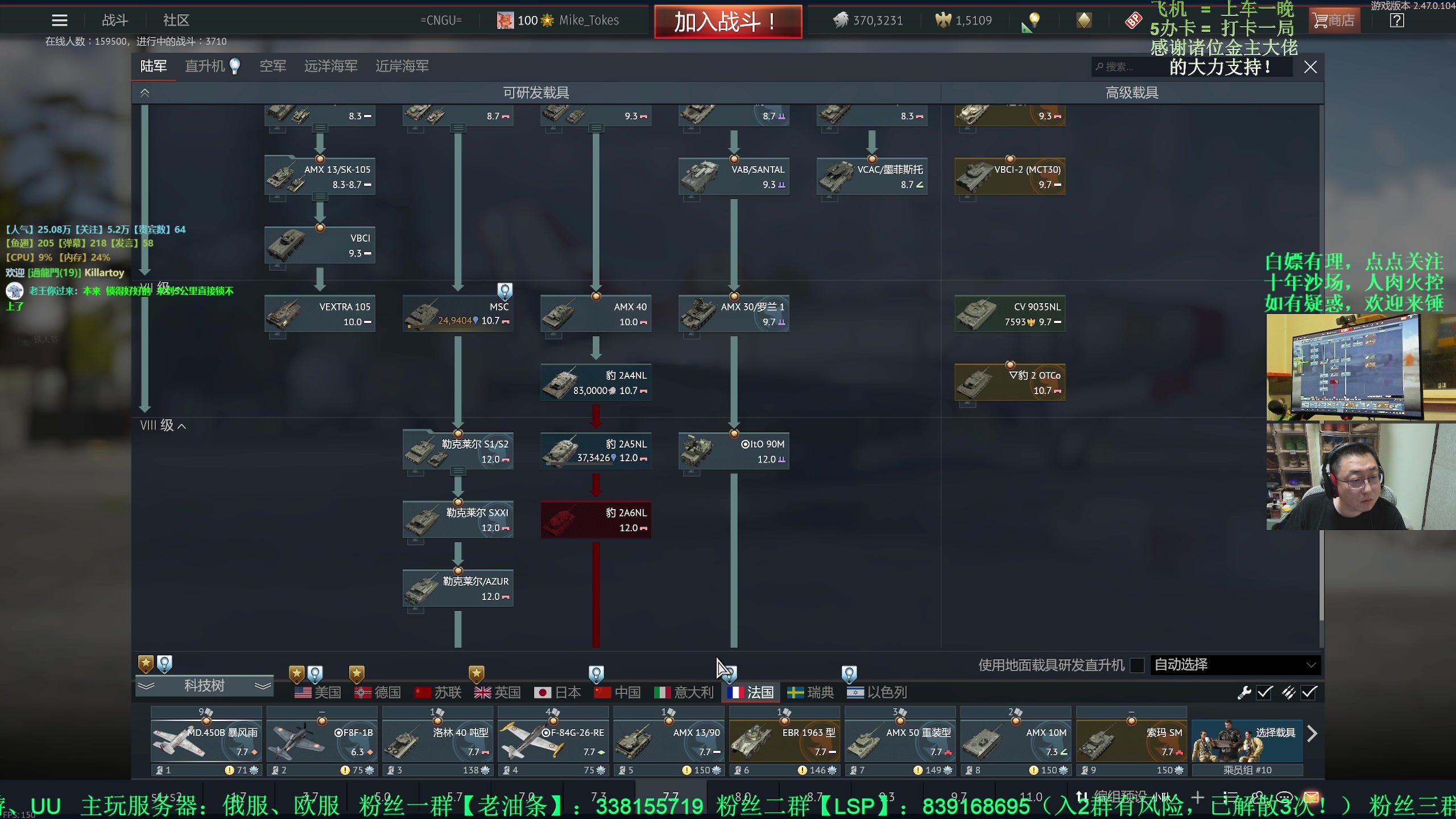Click 选择载具 for crew slot #10
Image resolution: width=1456 pixels, height=819 pixels.
coord(1247,741)
